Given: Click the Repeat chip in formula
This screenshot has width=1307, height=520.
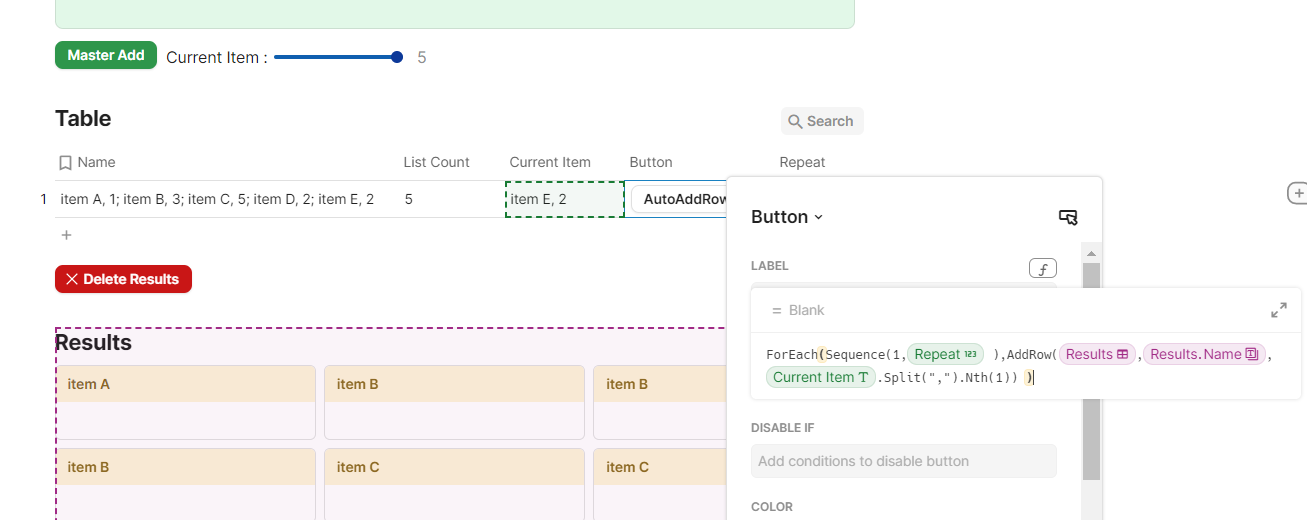Looking at the screenshot, I should 945,354.
